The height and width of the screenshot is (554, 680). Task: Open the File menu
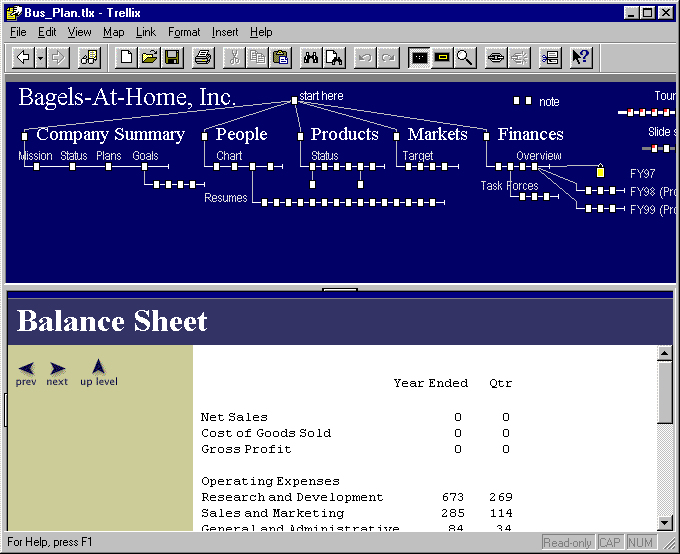(18, 32)
